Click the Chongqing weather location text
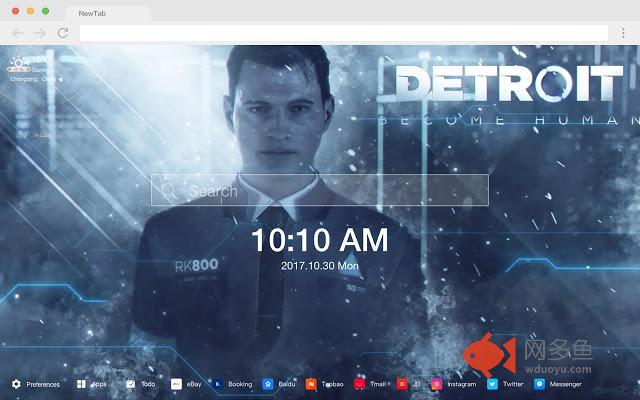Screen dimensions: 640x400 pos(33,79)
